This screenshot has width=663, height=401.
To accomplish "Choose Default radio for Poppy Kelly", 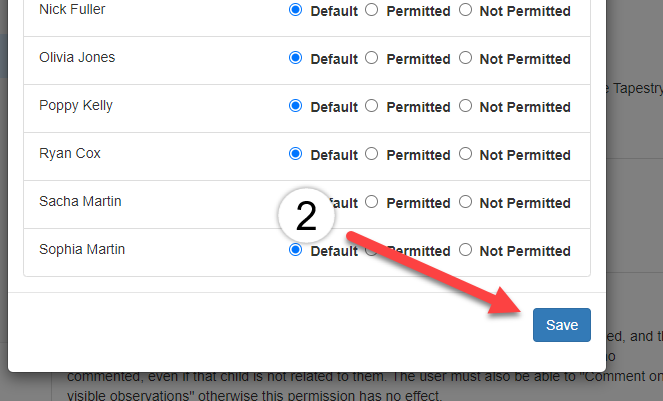I will coord(296,106).
